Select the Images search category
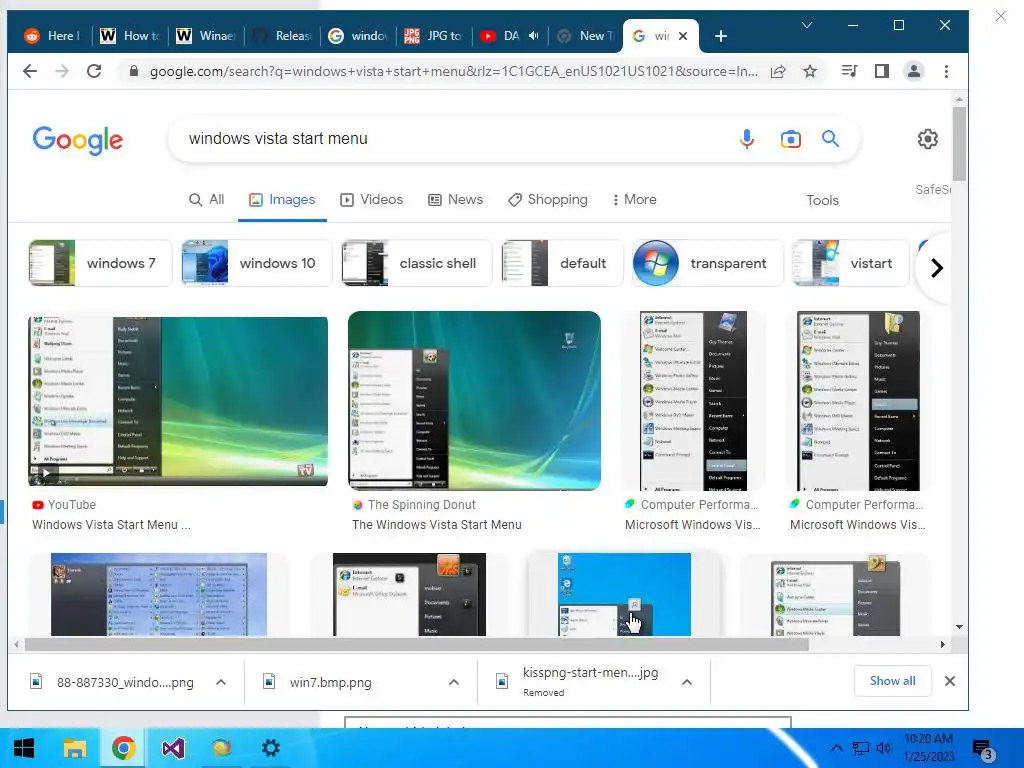 point(282,200)
